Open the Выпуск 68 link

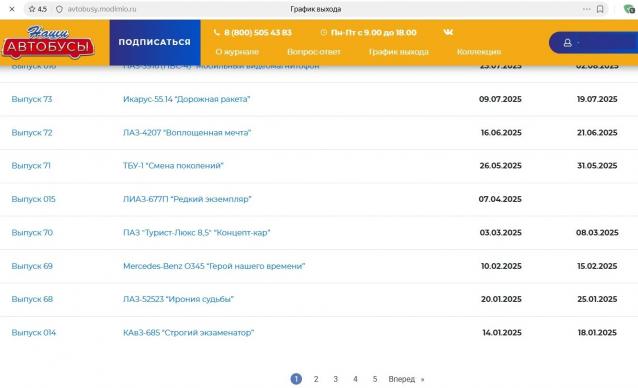32,299
